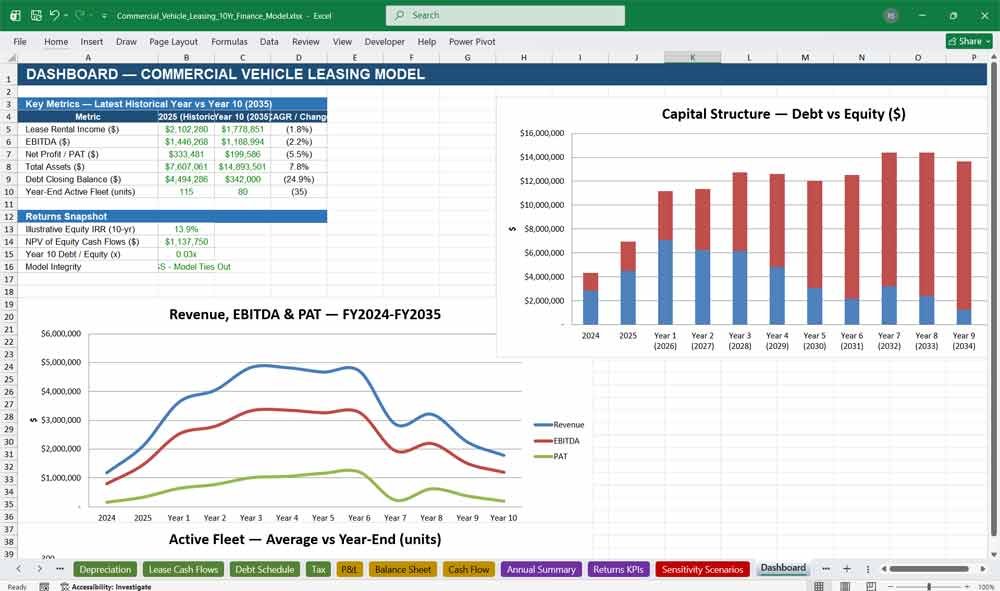Switch to Normal view icon in status bar
Image resolution: width=1000 pixels, height=591 pixels.
(819, 586)
